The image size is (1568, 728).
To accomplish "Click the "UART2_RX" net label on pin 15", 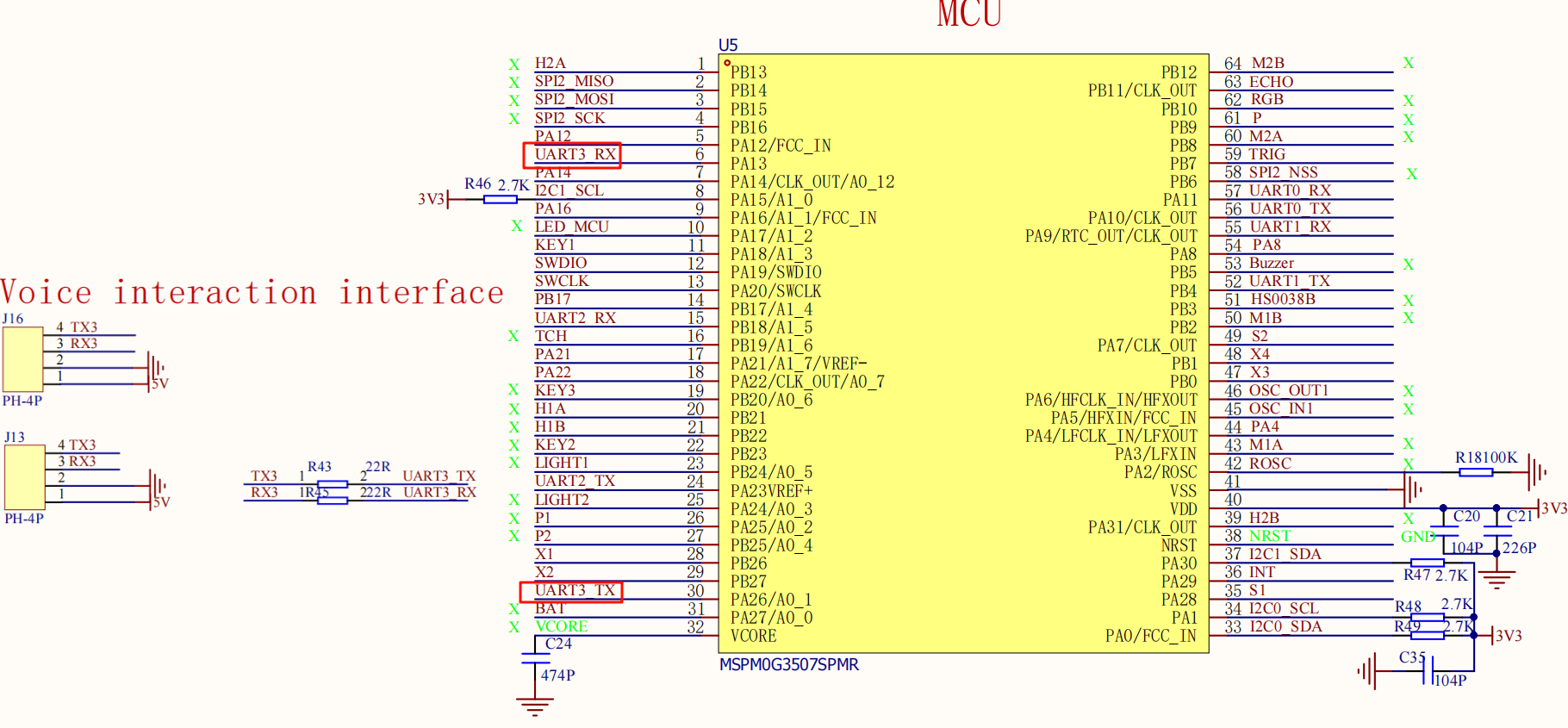I will pos(575,317).
